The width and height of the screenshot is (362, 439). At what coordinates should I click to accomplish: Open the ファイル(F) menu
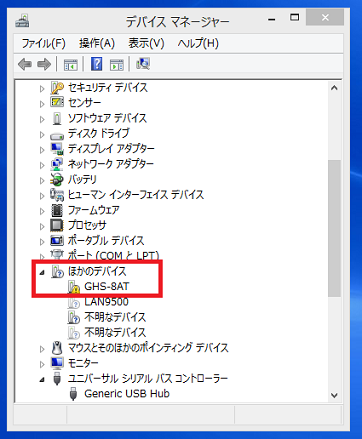coord(44,43)
